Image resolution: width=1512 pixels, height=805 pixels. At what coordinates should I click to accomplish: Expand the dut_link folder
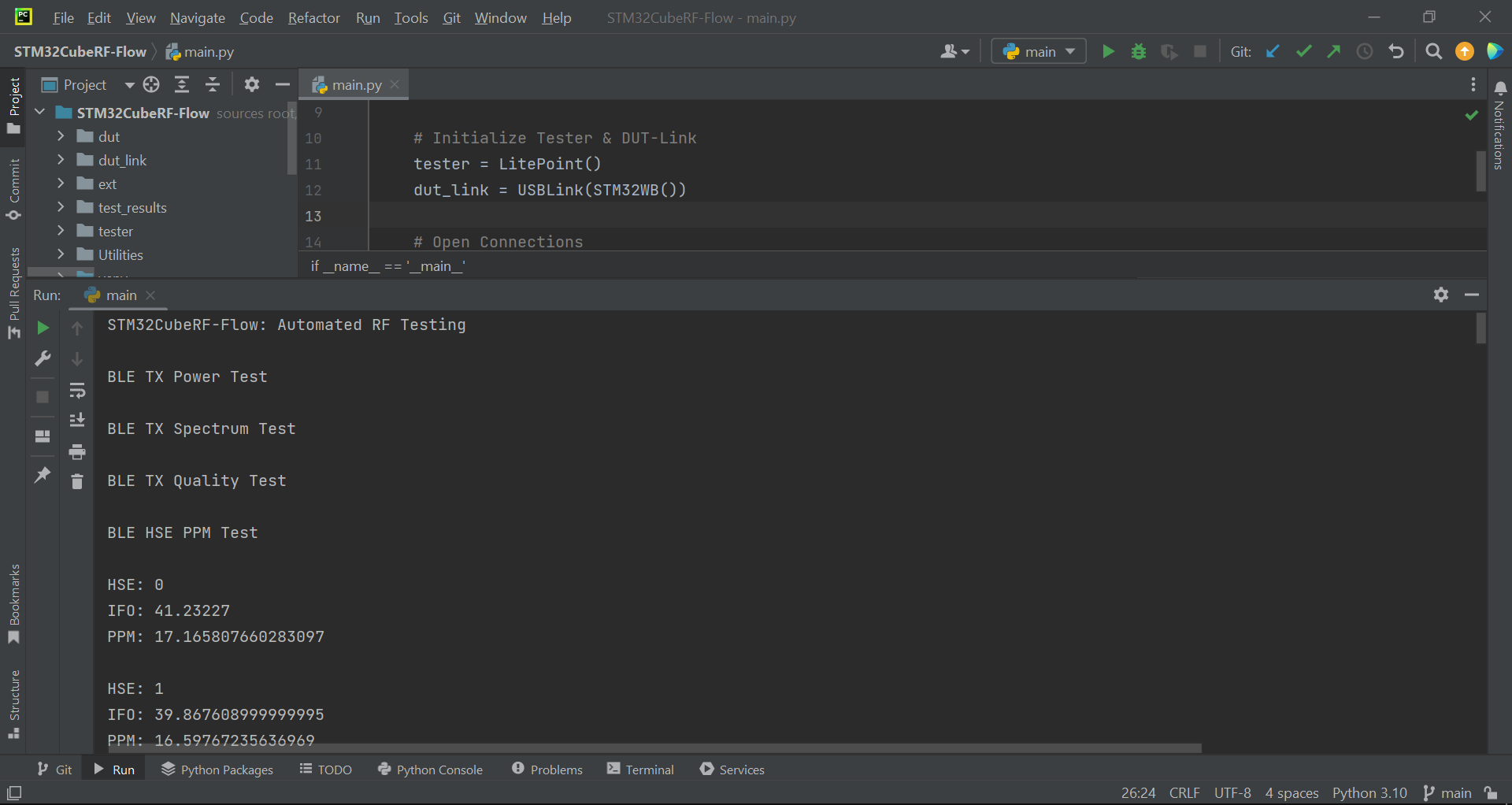(x=61, y=160)
